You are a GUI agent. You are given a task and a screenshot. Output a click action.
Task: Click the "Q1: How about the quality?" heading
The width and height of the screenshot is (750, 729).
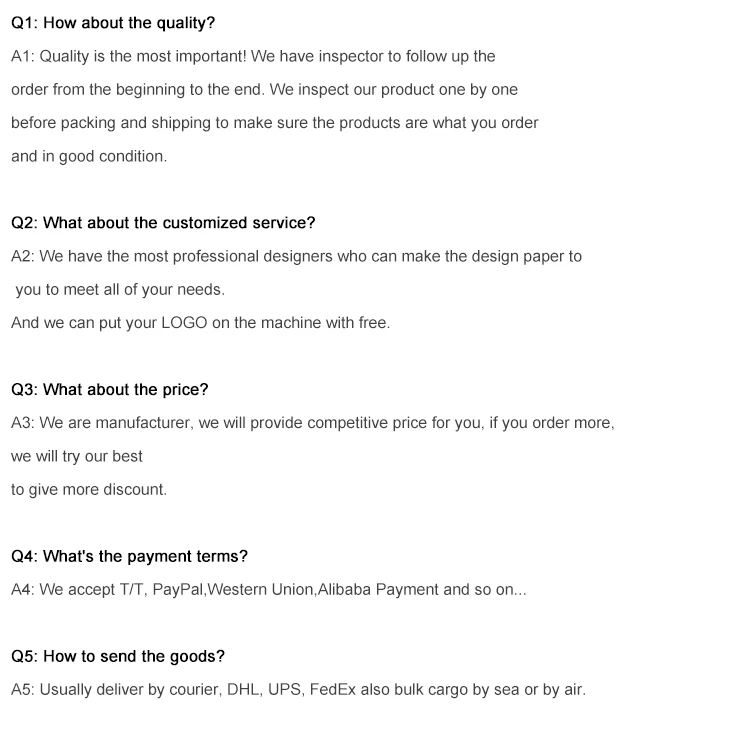click(x=112, y=22)
